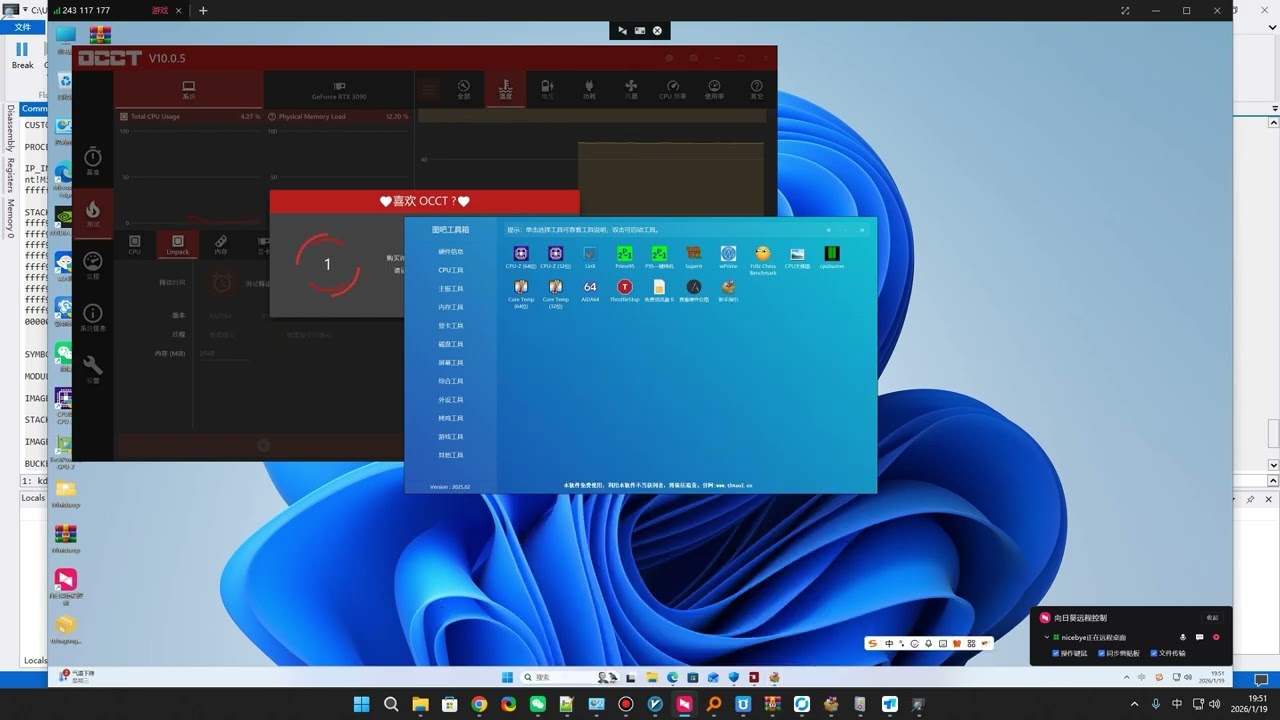This screenshot has height=720, width=1280.
Task: Open the 内存工具 category
Action: (451, 307)
